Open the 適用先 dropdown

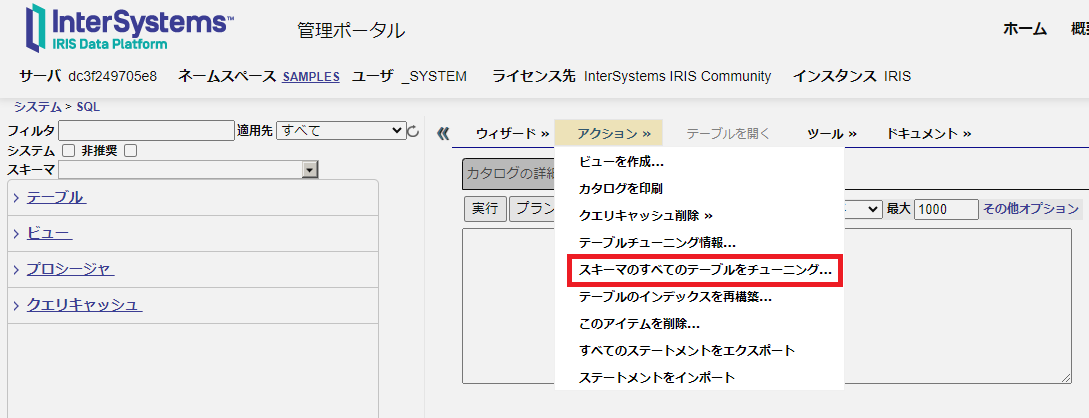click(340, 130)
